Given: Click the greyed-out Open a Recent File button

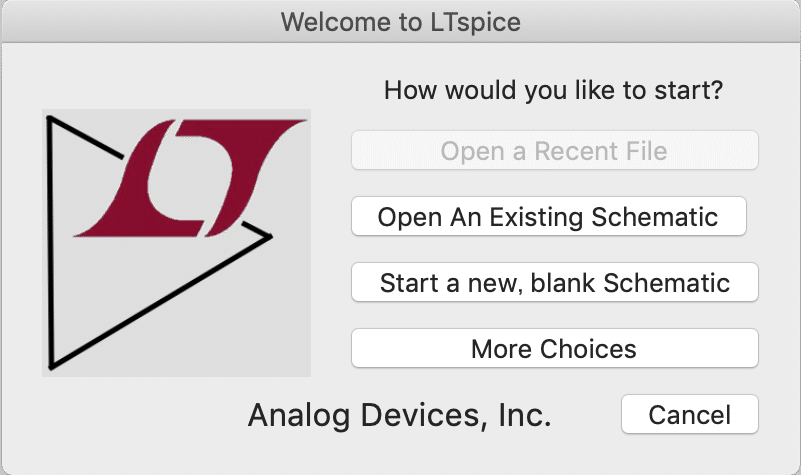Looking at the screenshot, I should [x=555, y=152].
